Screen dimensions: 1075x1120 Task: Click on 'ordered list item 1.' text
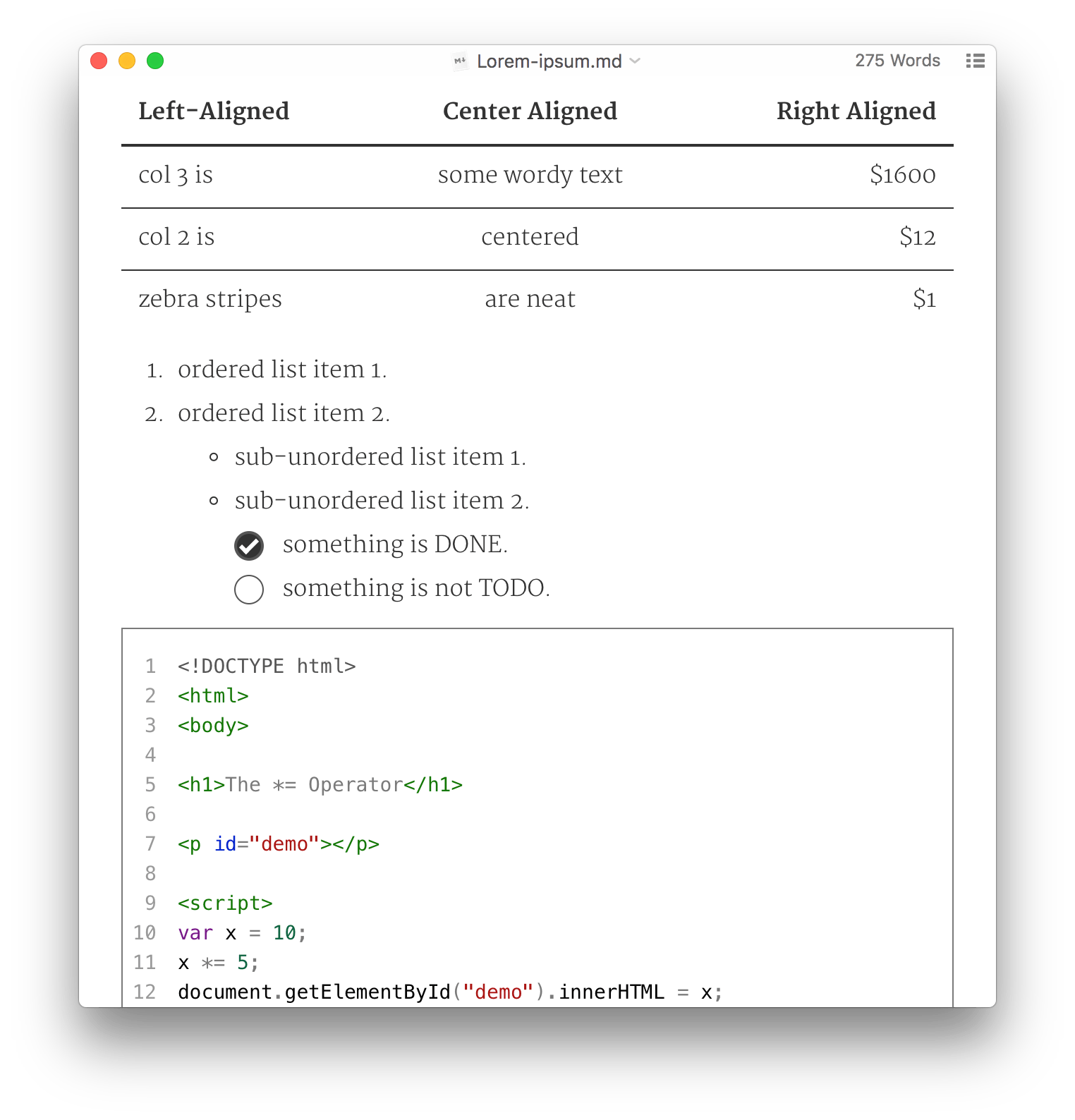(282, 369)
